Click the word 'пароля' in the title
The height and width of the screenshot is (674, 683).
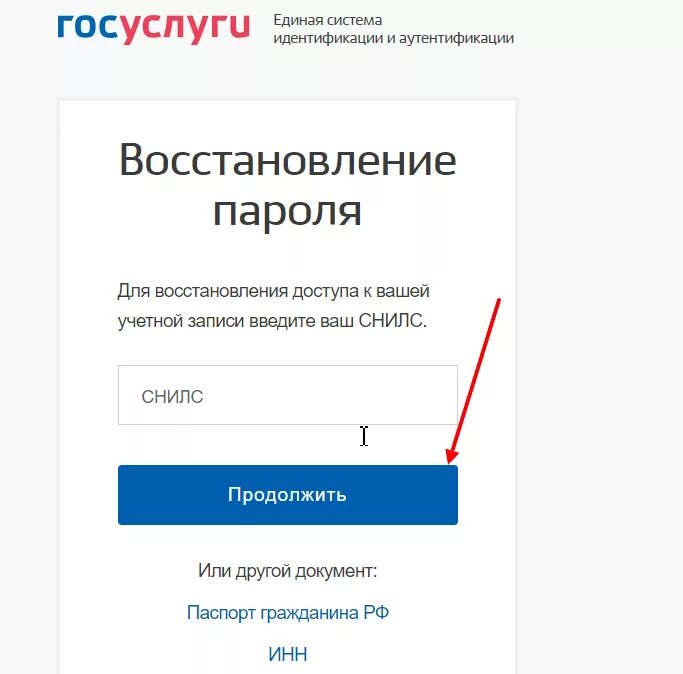[287, 212]
